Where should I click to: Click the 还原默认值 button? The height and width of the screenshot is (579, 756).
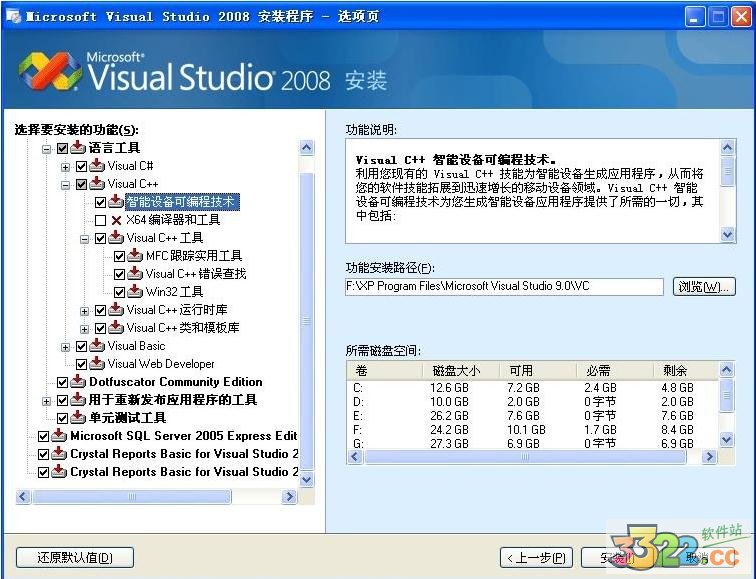pos(75,558)
